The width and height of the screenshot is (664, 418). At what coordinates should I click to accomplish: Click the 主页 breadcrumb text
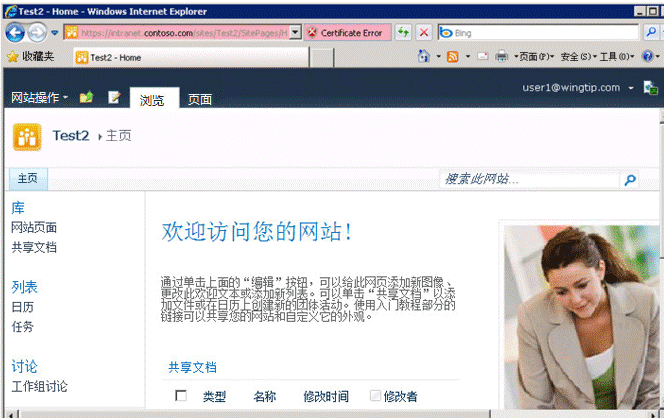point(119,136)
